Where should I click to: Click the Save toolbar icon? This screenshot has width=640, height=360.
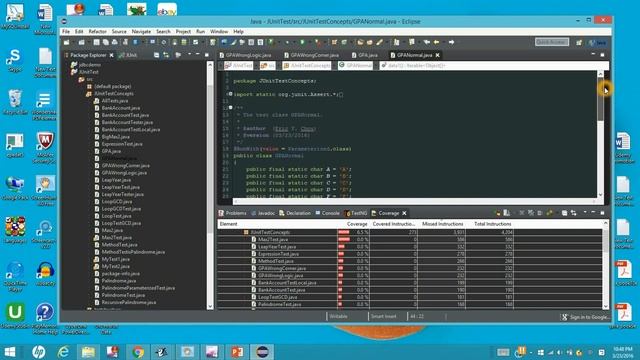click(x=96, y=42)
